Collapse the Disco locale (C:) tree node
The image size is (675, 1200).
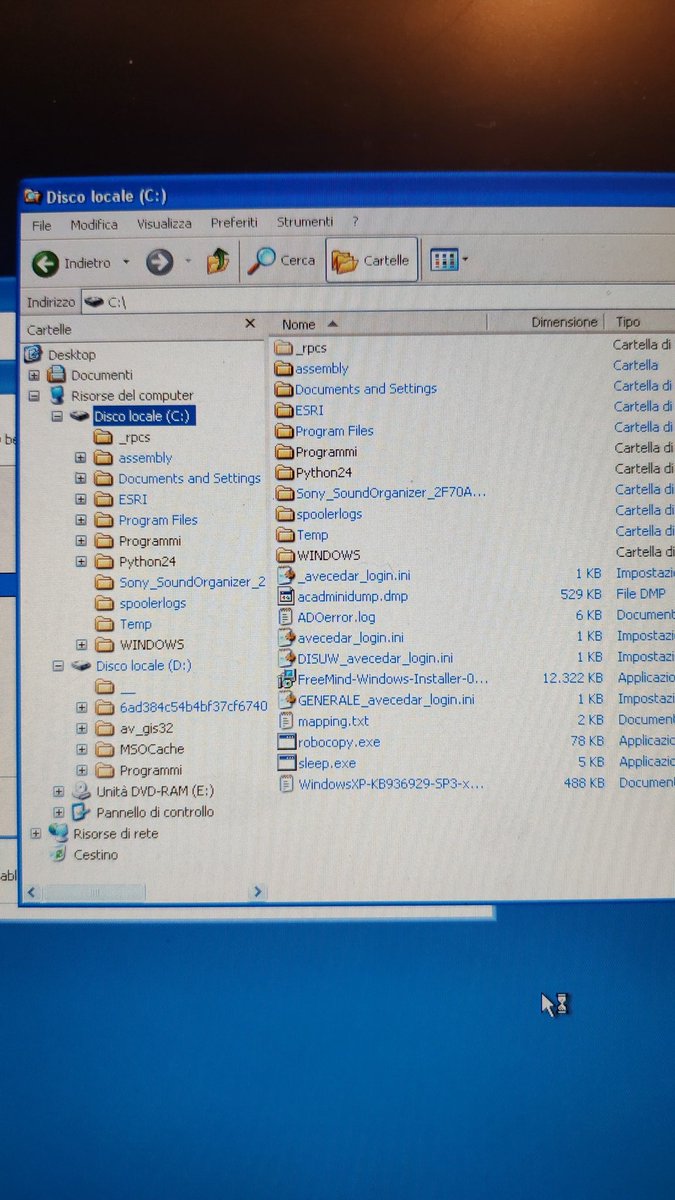coord(57,416)
